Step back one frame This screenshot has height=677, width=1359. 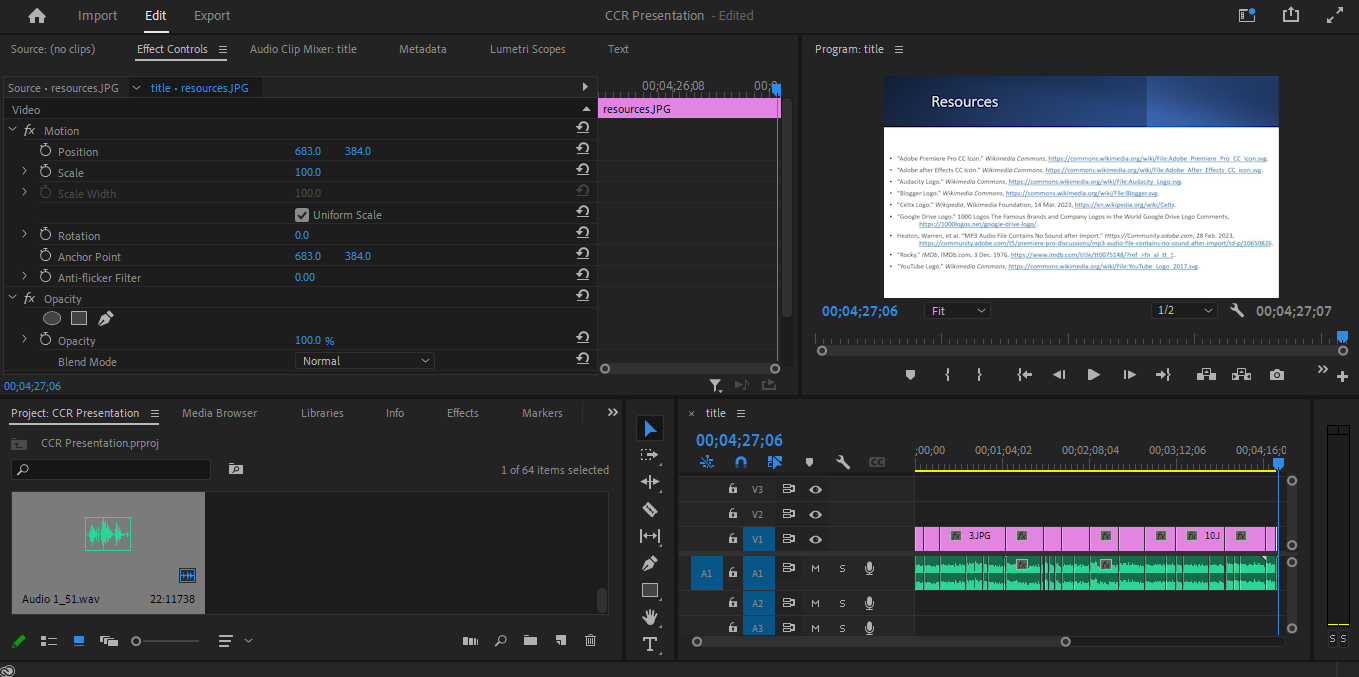click(1059, 374)
